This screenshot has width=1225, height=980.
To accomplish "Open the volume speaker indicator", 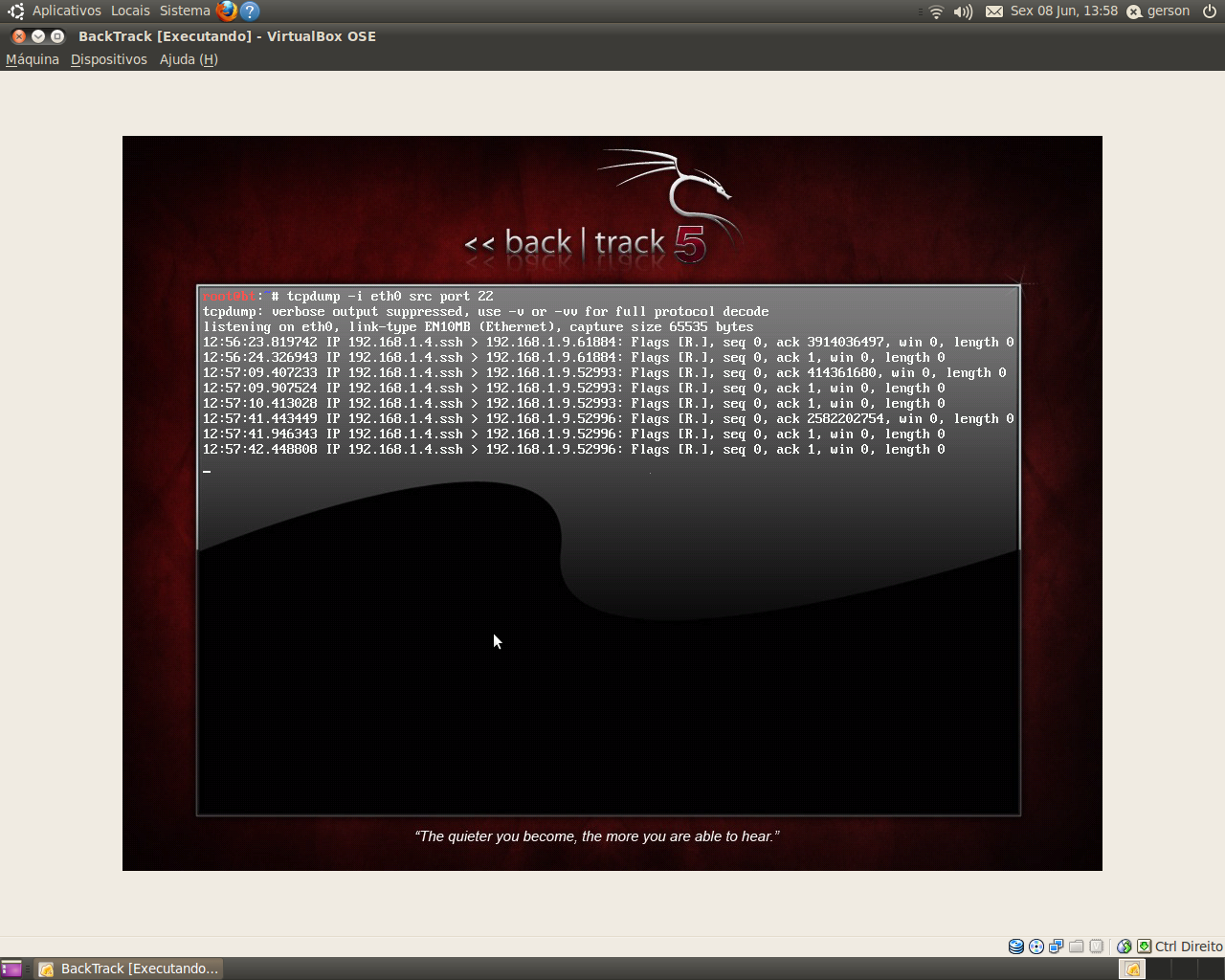I will click(964, 11).
